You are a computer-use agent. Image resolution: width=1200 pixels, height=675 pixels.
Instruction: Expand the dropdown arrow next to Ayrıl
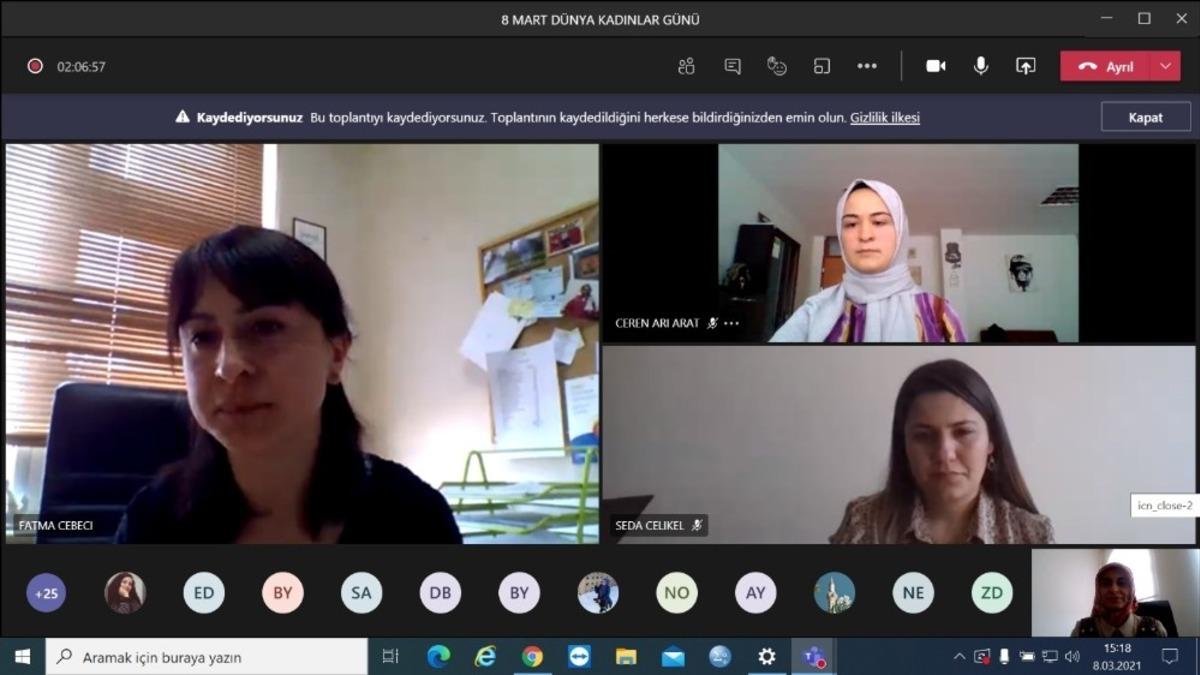1165,66
